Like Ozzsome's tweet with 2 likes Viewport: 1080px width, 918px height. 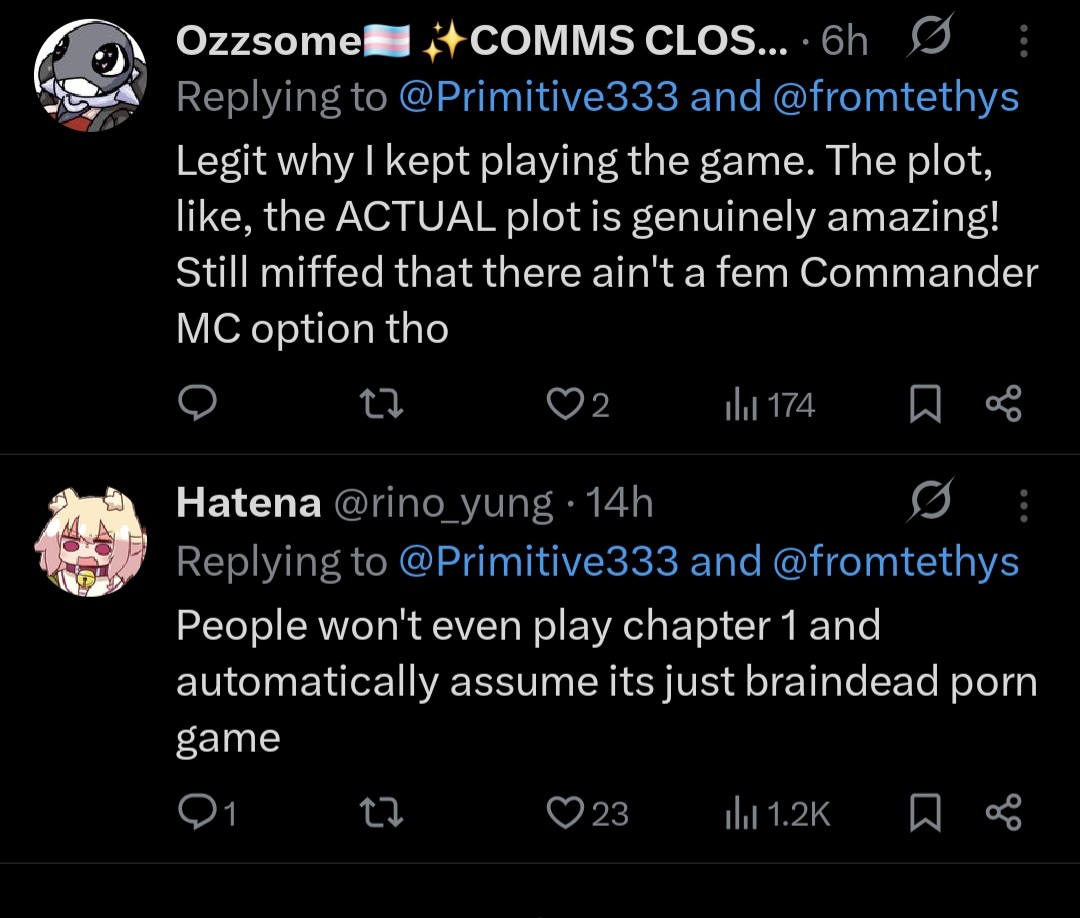click(x=563, y=404)
